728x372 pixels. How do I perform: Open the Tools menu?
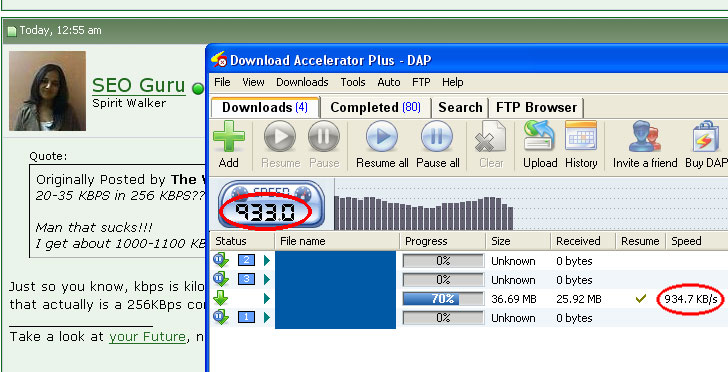coord(353,82)
